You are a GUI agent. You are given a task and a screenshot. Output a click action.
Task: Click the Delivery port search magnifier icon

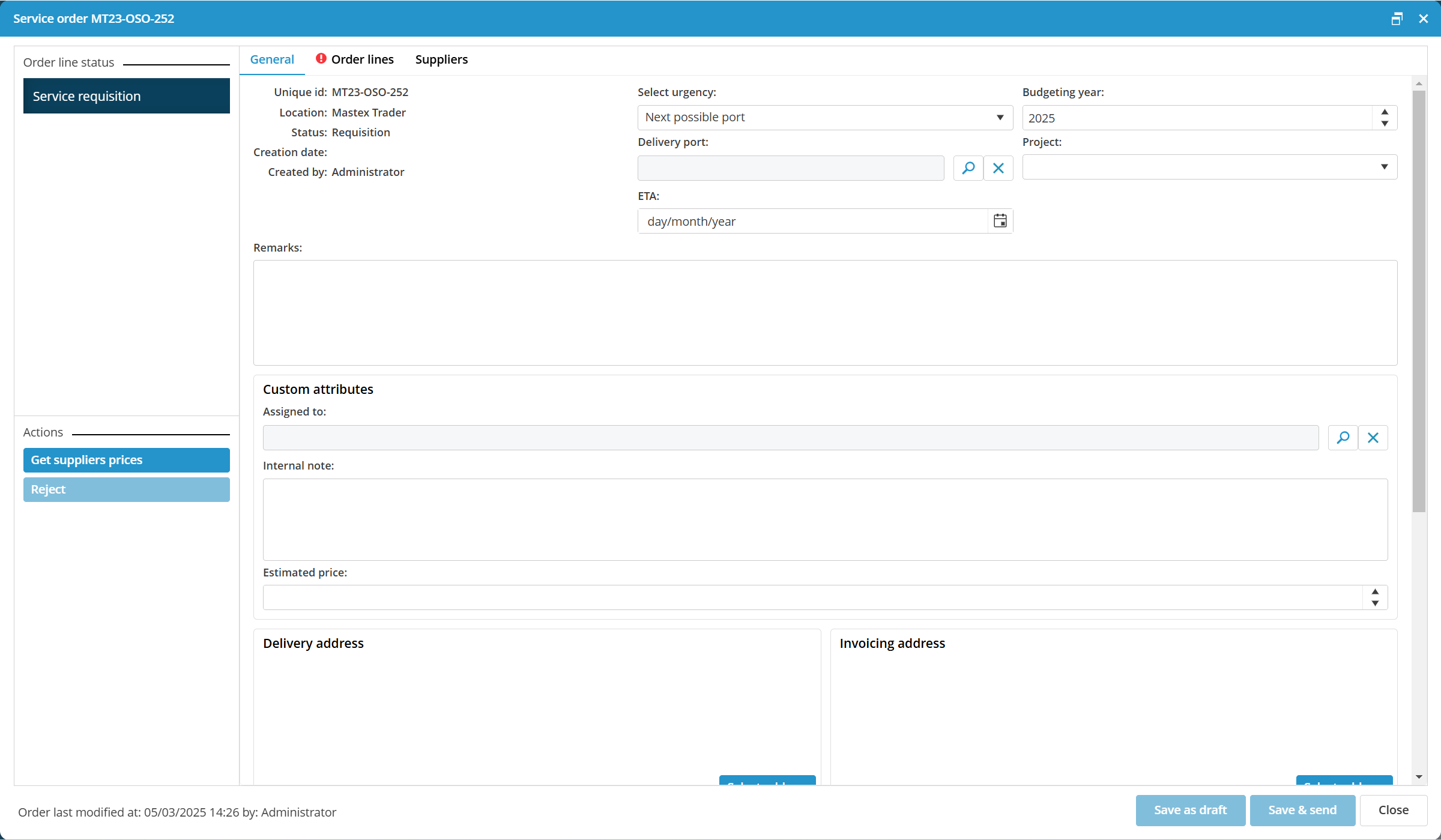(x=968, y=168)
